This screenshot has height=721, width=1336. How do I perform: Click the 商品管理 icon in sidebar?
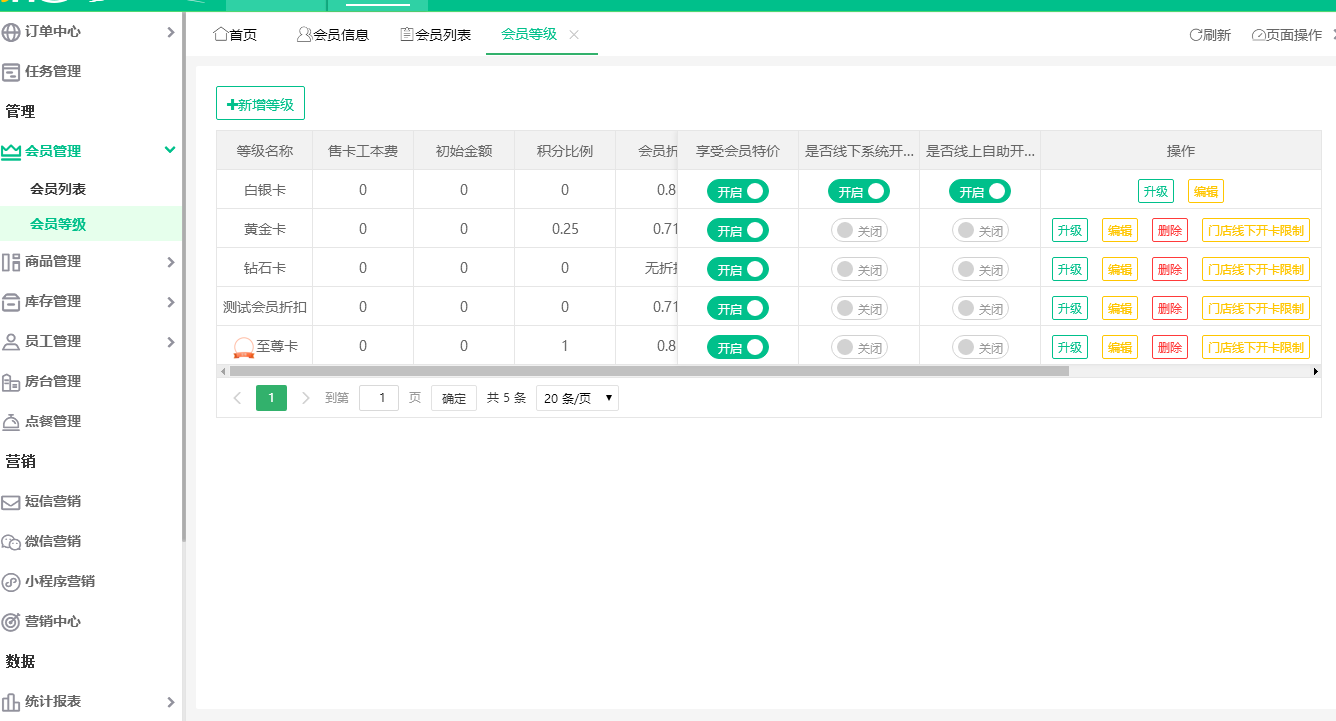tap(11, 262)
